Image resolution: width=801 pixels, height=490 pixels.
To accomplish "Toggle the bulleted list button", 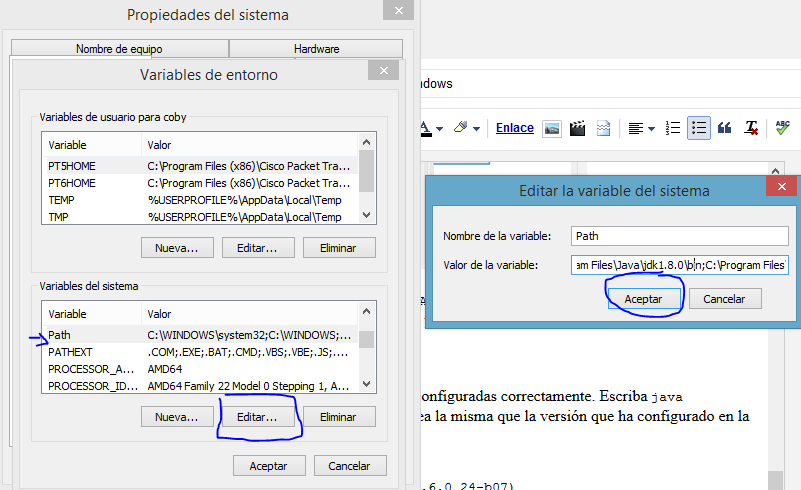I will (699, 128).
